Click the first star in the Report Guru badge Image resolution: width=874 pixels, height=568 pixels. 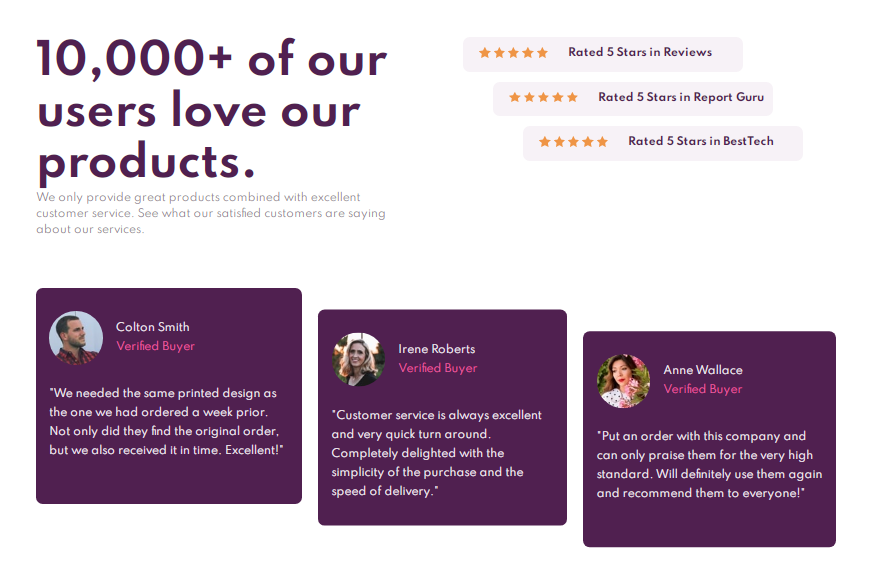coord(515,98)
